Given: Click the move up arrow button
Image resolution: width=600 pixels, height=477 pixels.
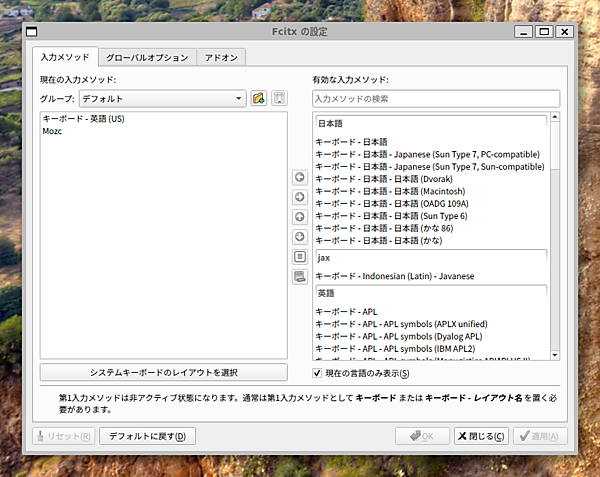Looking at the screenshot, I should tap(299, 217).
